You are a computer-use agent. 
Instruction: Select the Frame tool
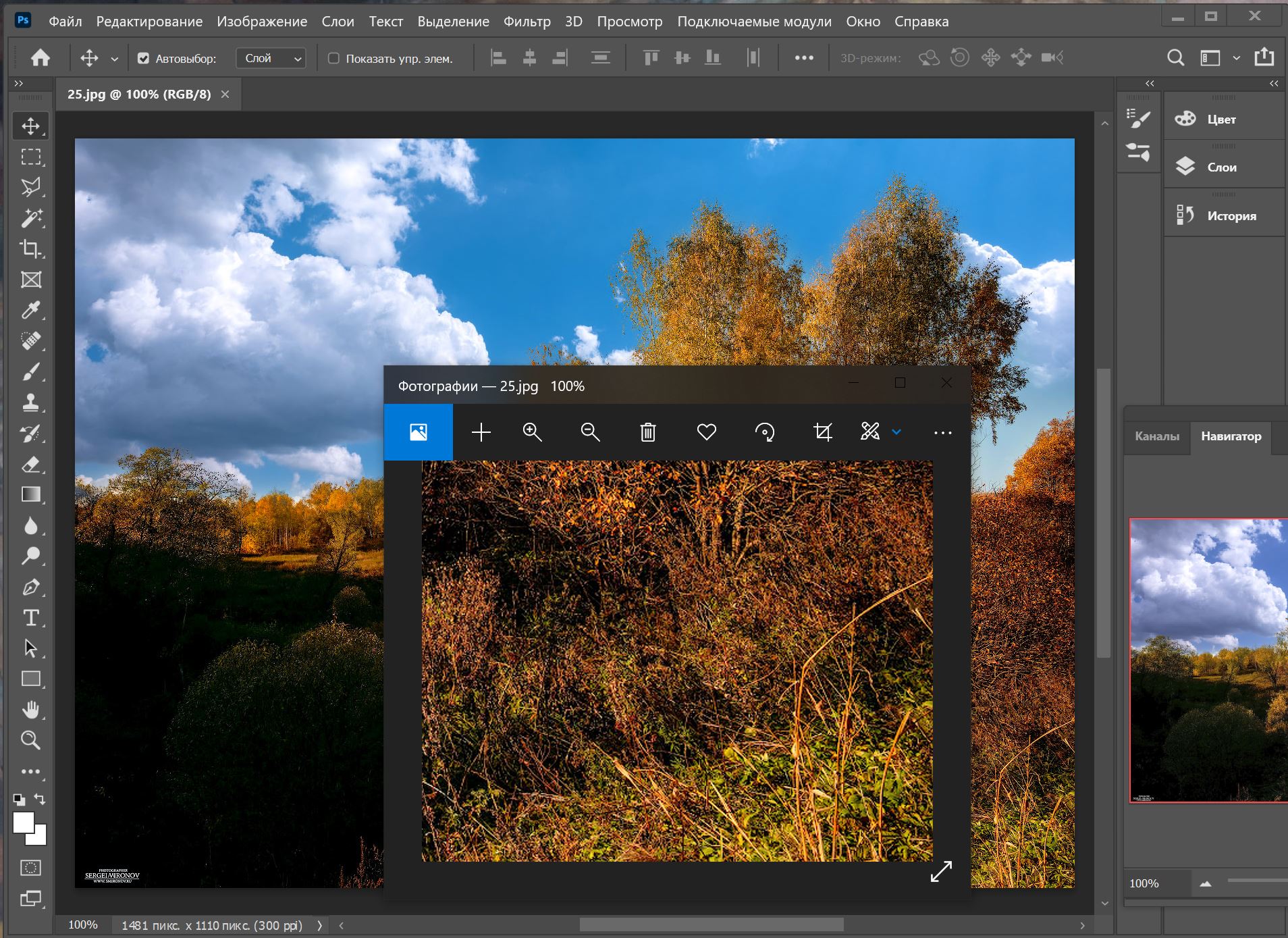point(30,280)
